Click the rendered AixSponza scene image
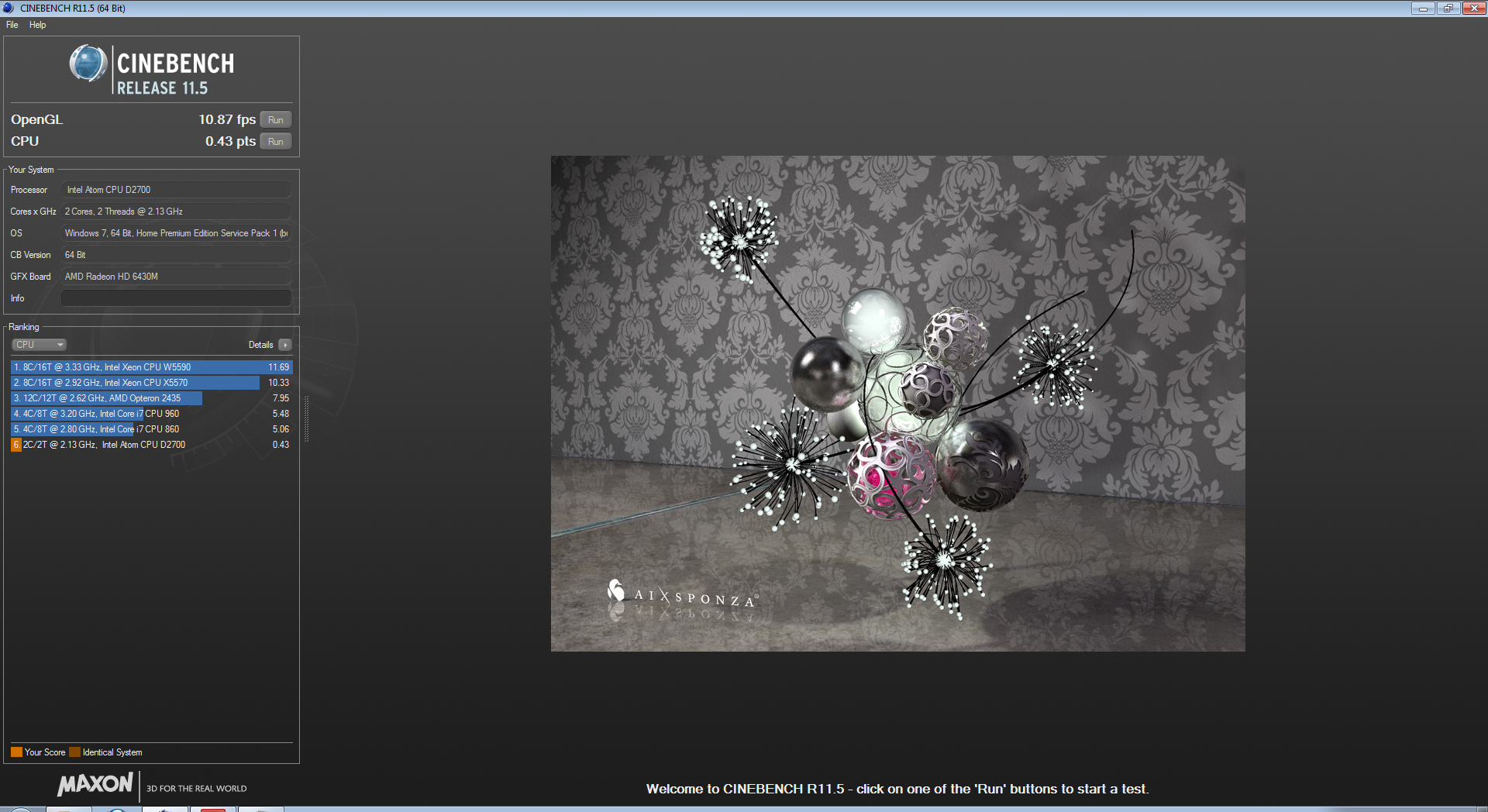This screenshot has width=1488, height=812. [897, 404]
